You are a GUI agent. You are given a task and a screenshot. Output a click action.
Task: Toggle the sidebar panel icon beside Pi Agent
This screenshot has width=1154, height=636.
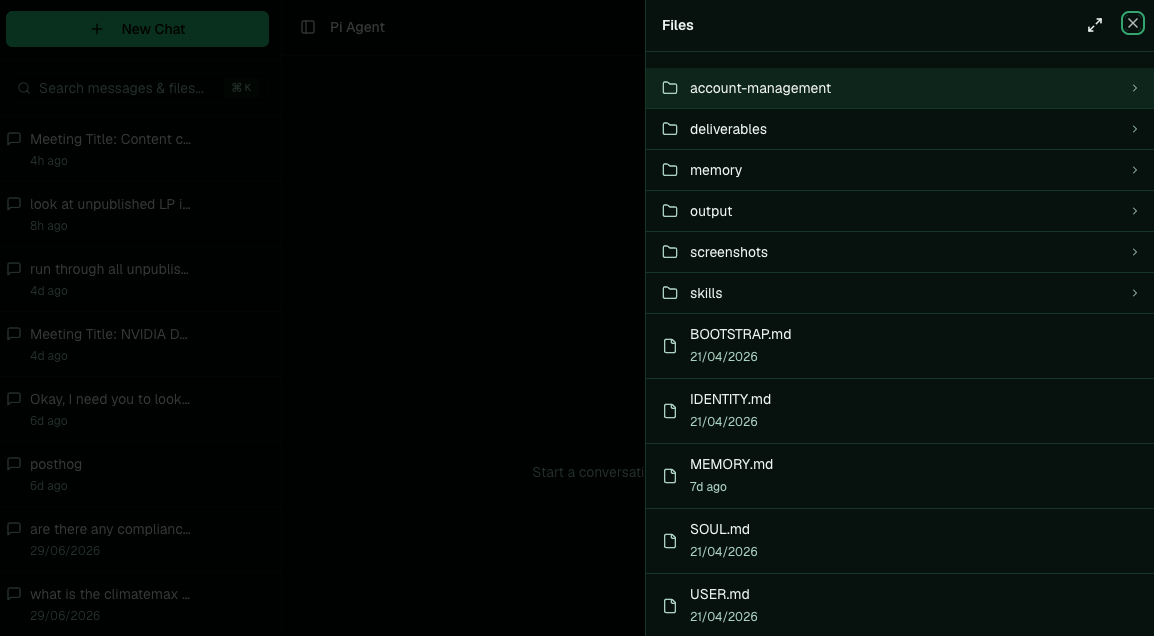[x=308, y=27]
